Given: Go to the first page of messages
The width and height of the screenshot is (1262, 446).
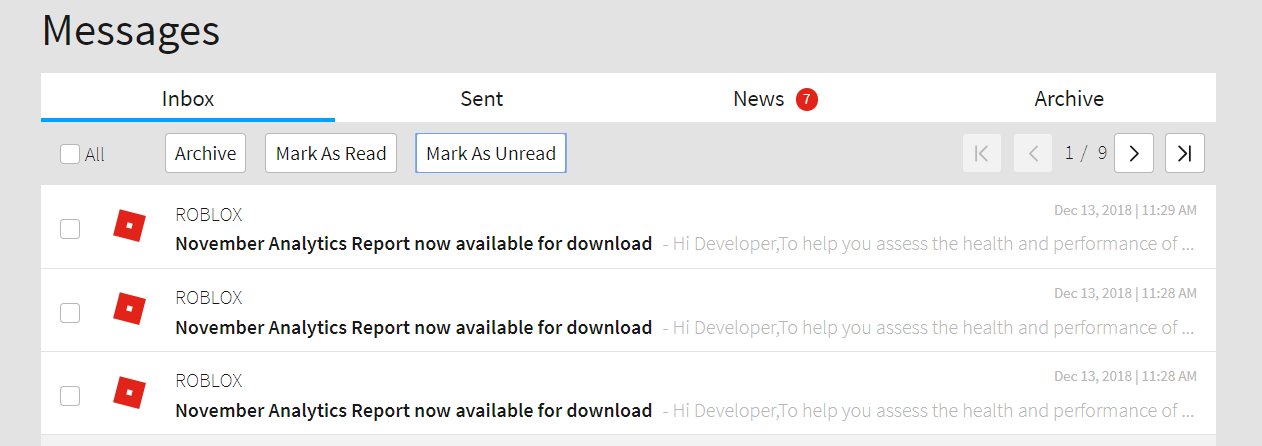Looking at the screenshot, I should coord(982,153).
